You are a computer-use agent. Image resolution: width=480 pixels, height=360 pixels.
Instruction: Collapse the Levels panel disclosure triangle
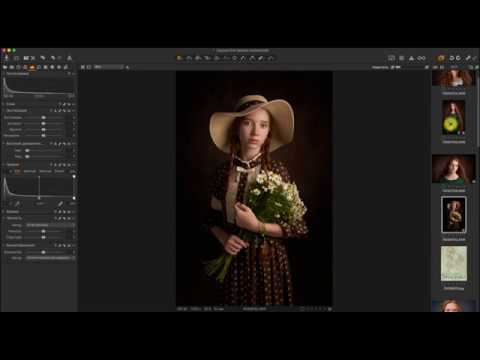pyautogui.click(x=4, y=164)
